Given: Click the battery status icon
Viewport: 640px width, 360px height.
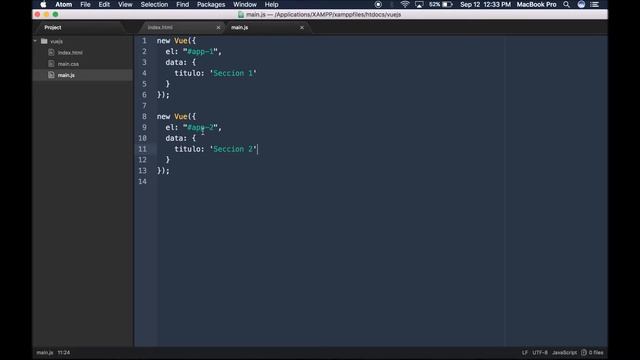Looking at the screenshot, I should click(x=447, y=4).
